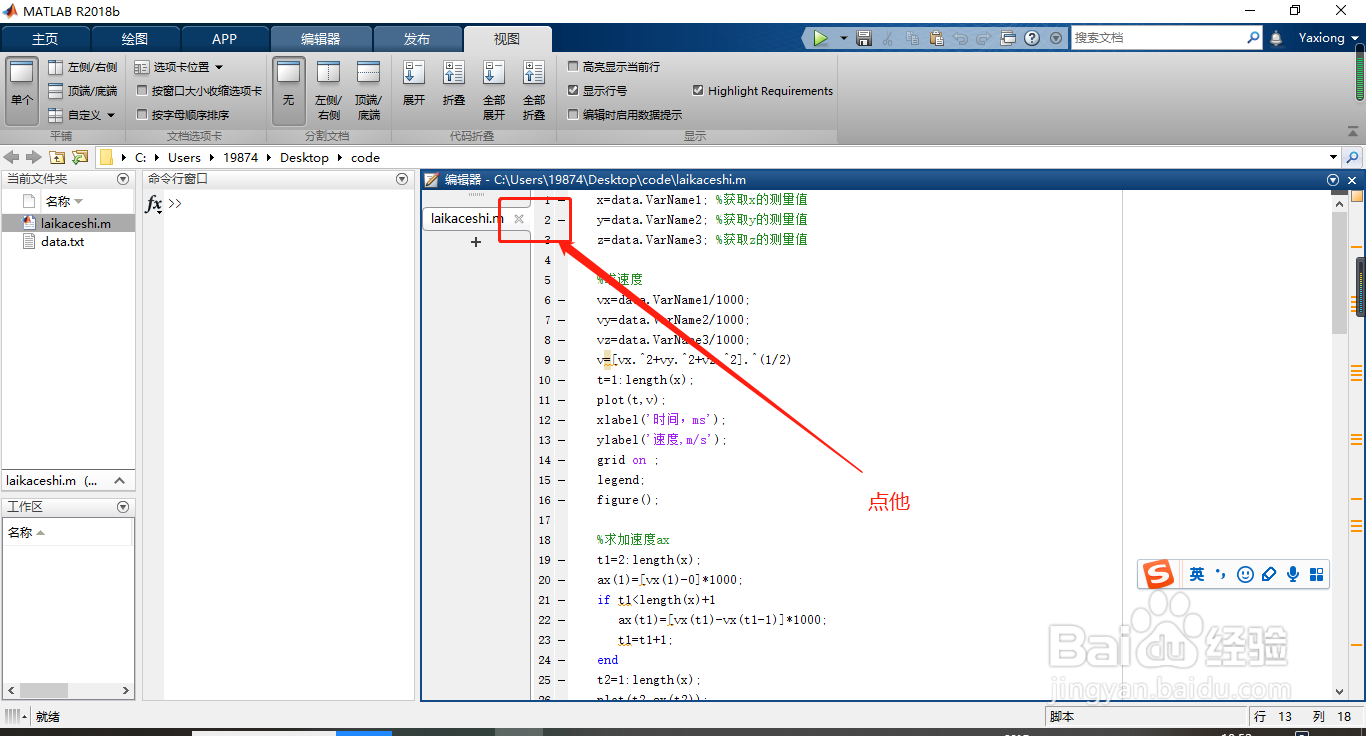
Task: Open the dropdown arrow beside the Run button
Action: tap(843, 38)
